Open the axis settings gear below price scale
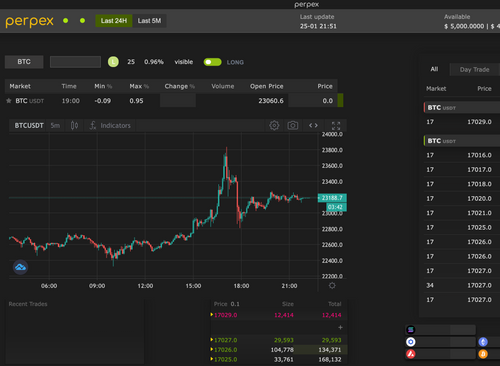The width and height of the screenshot is (500, 366). pyautogui.click(x=332, y=286)
